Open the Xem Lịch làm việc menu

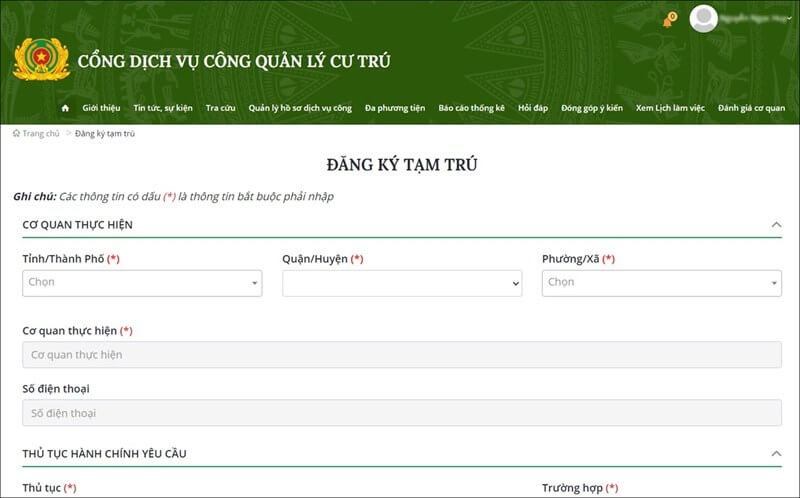coord(670,108)
